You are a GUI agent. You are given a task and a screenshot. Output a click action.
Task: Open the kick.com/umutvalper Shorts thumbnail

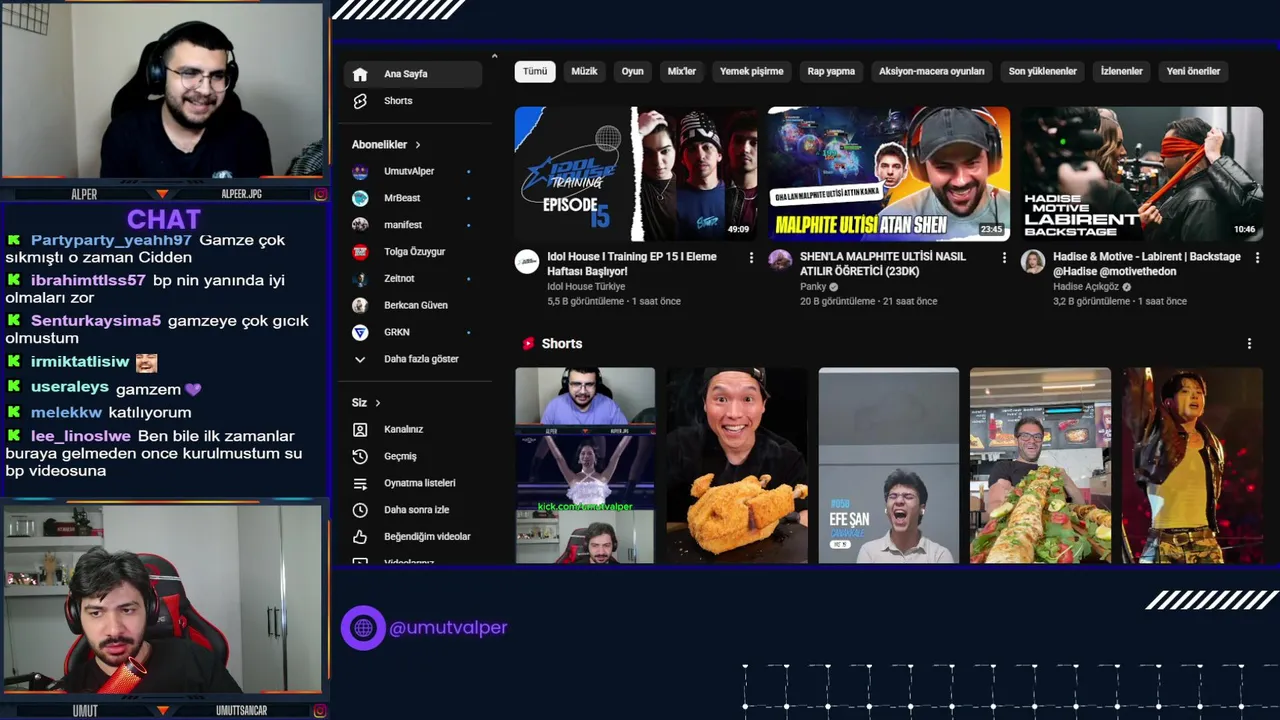(x=585, y=465)
